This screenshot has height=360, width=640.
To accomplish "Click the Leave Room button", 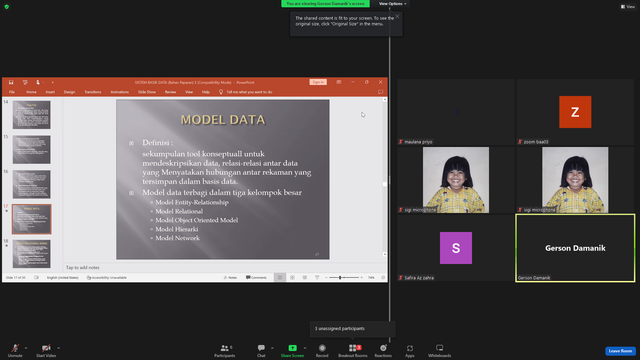I will 620,351.
